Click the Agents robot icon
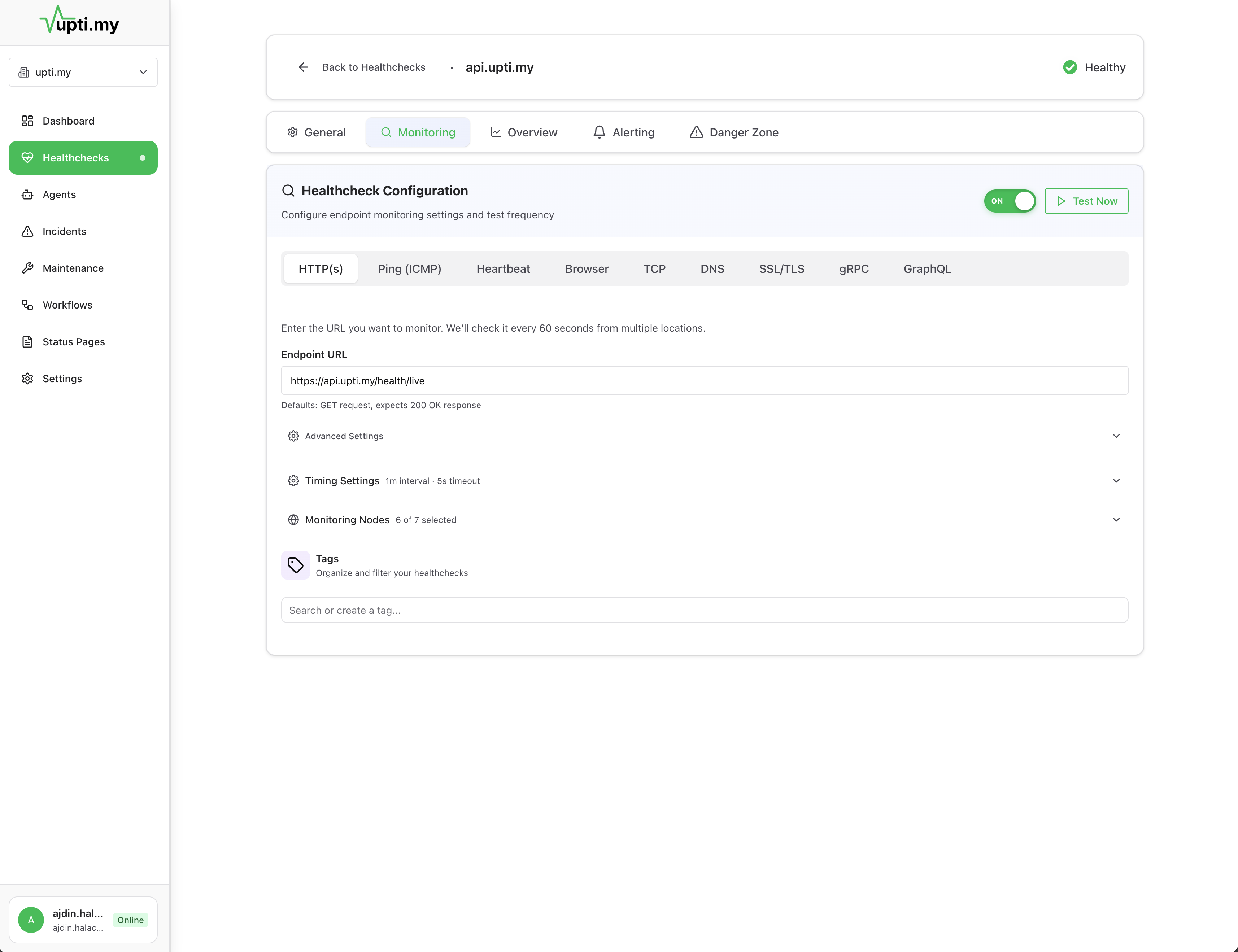 [27, 195]
